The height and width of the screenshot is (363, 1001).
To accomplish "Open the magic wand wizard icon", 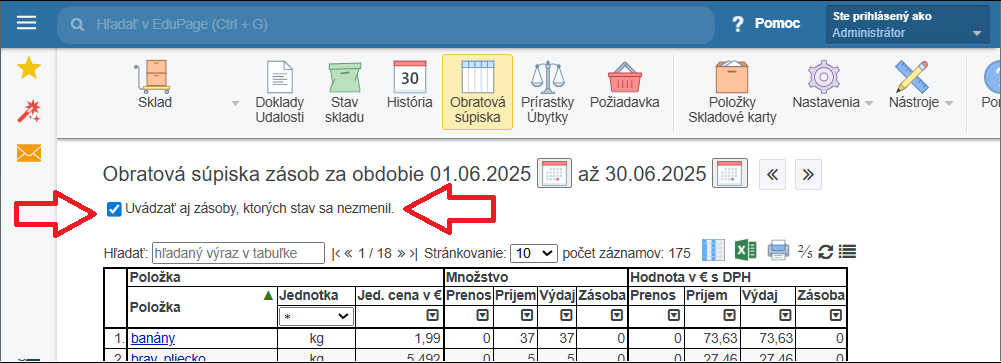I will (29, 111).
